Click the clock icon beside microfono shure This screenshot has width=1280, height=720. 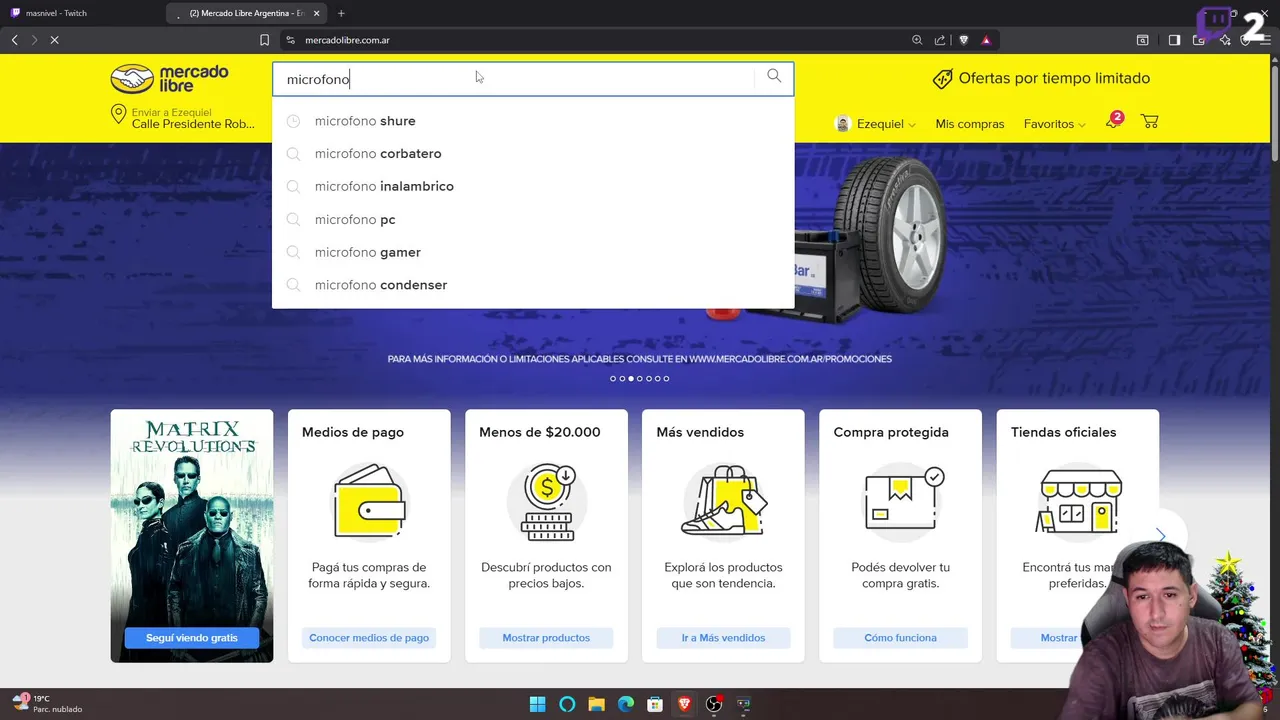pyautogui.click(x=293, y=121)
